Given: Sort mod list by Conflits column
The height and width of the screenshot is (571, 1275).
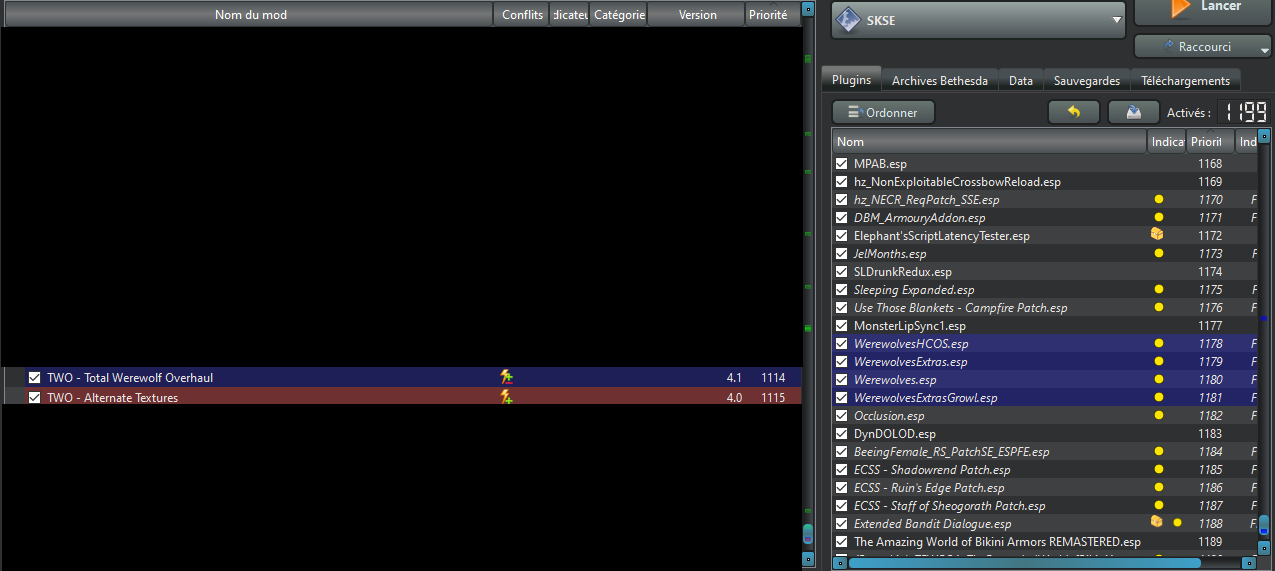Looking at the screenshot, I should (x=522, y=15).
